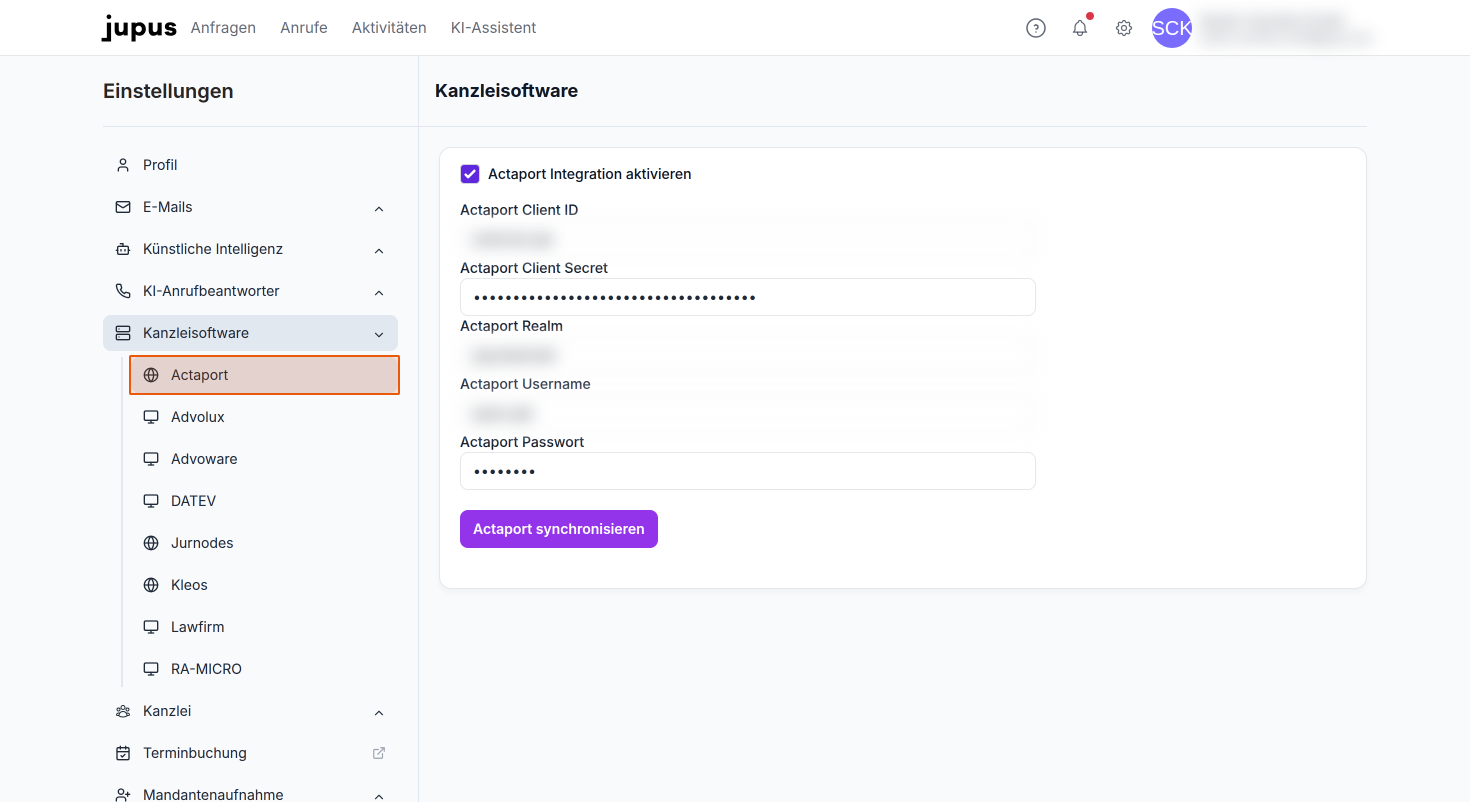Click the Terminbuchung calendar icon
Screen dimensions: 1470x802
tap(123, 753)
